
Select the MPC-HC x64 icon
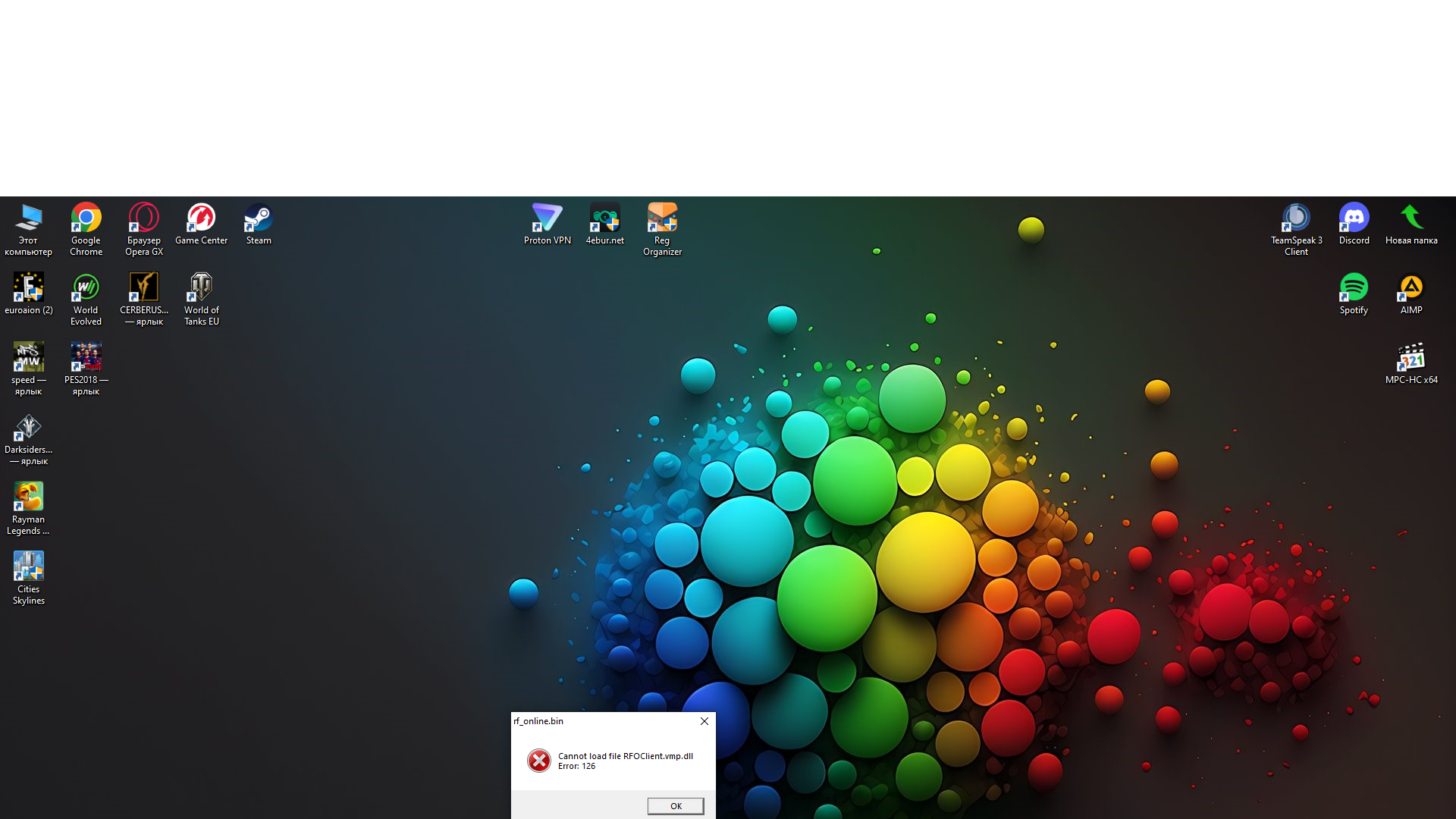1411,363
